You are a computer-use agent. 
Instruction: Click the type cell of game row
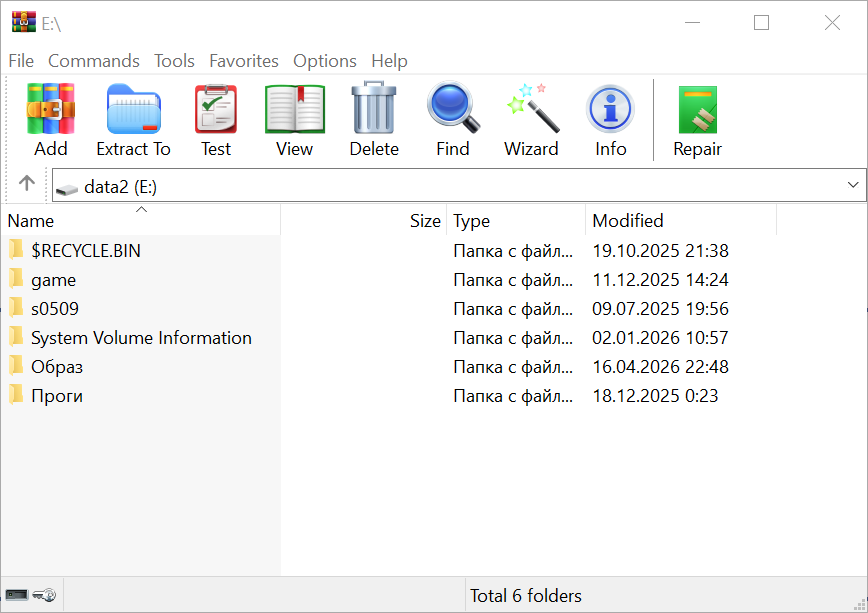point(513,280)
